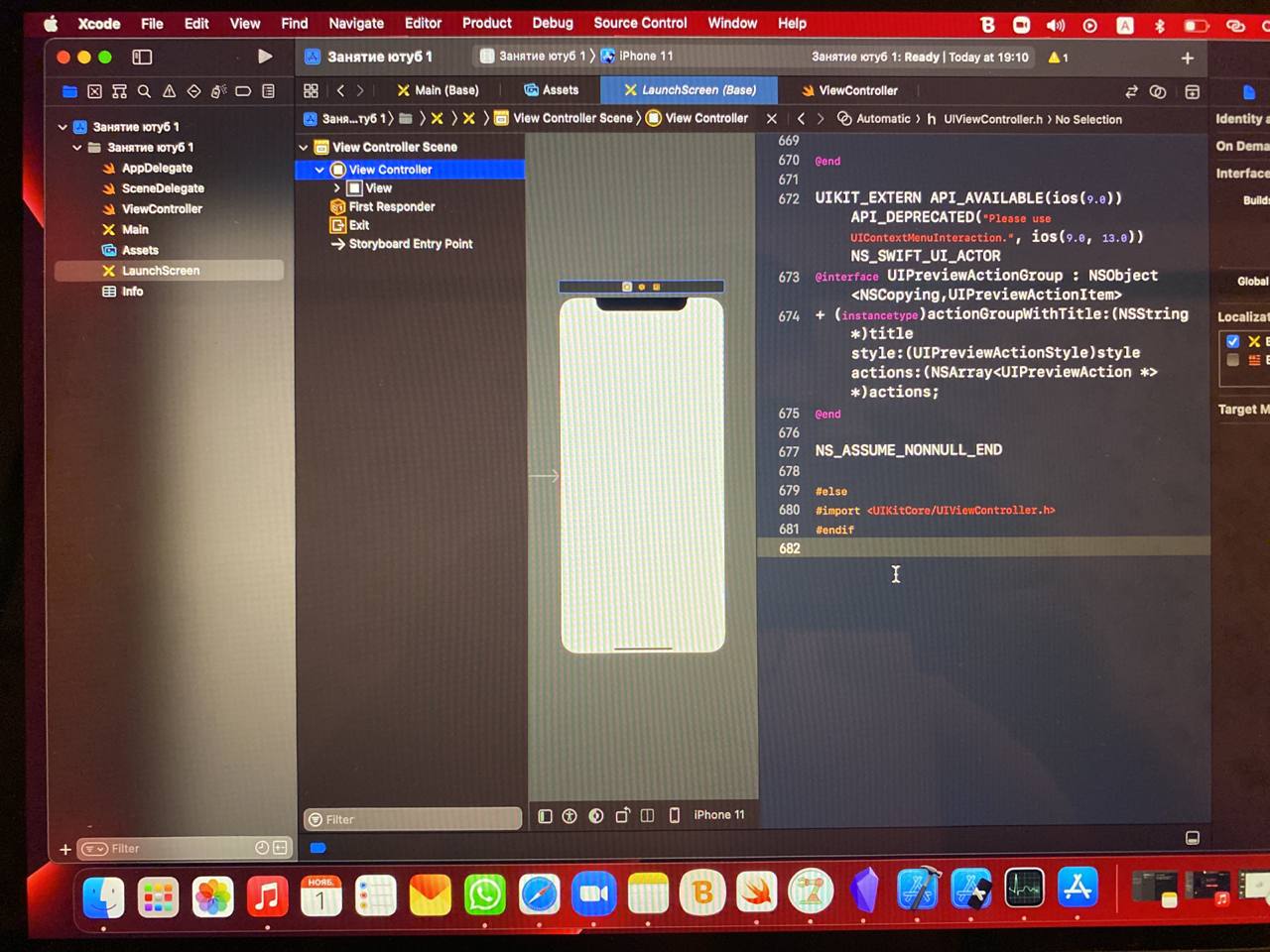Add a new file with plus button
Screen dimensions: 1270x952
coord(65,850)
